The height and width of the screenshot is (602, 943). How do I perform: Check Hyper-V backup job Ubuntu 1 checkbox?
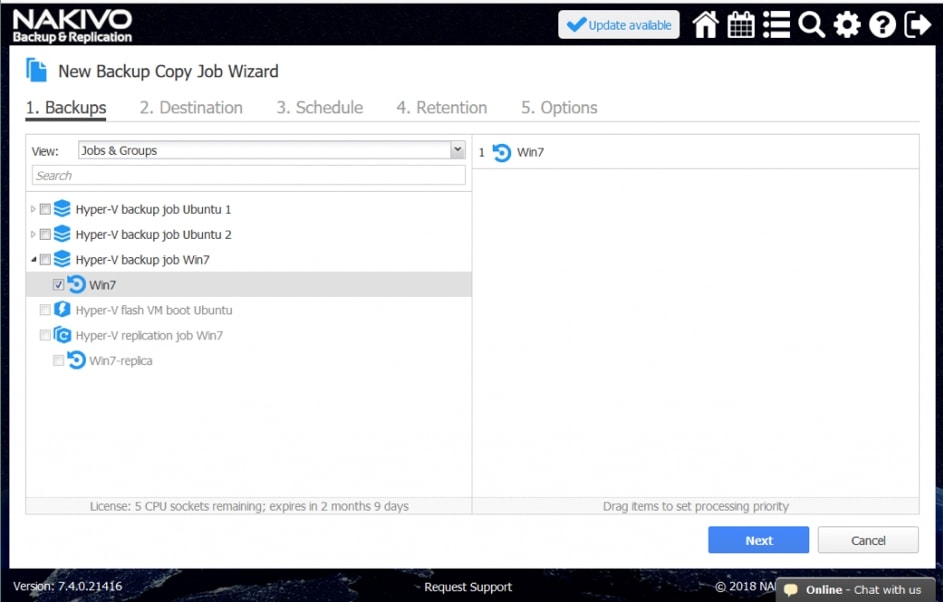[45, 210]
